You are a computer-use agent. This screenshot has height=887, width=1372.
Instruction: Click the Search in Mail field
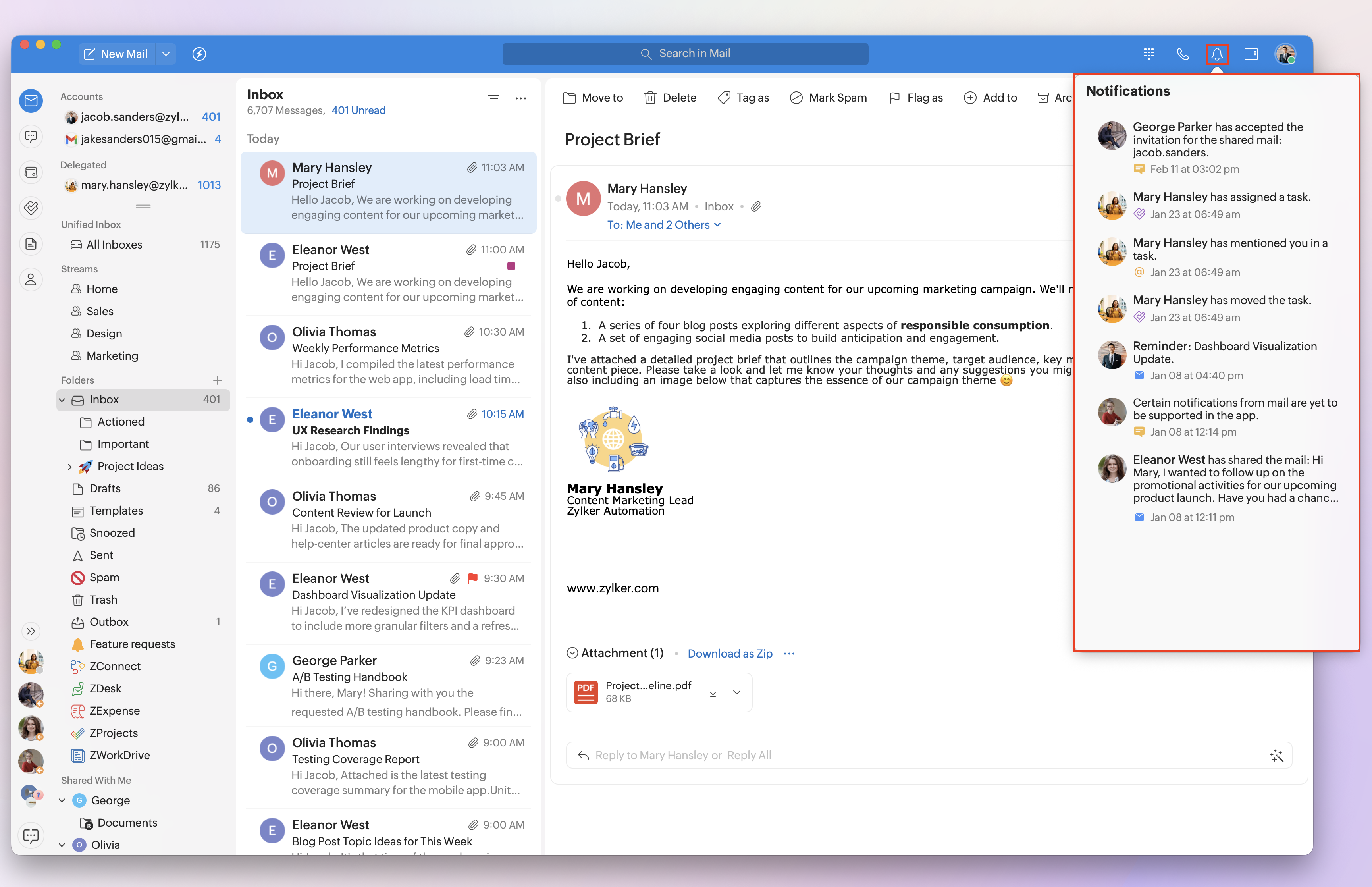(x=685, y=54)
